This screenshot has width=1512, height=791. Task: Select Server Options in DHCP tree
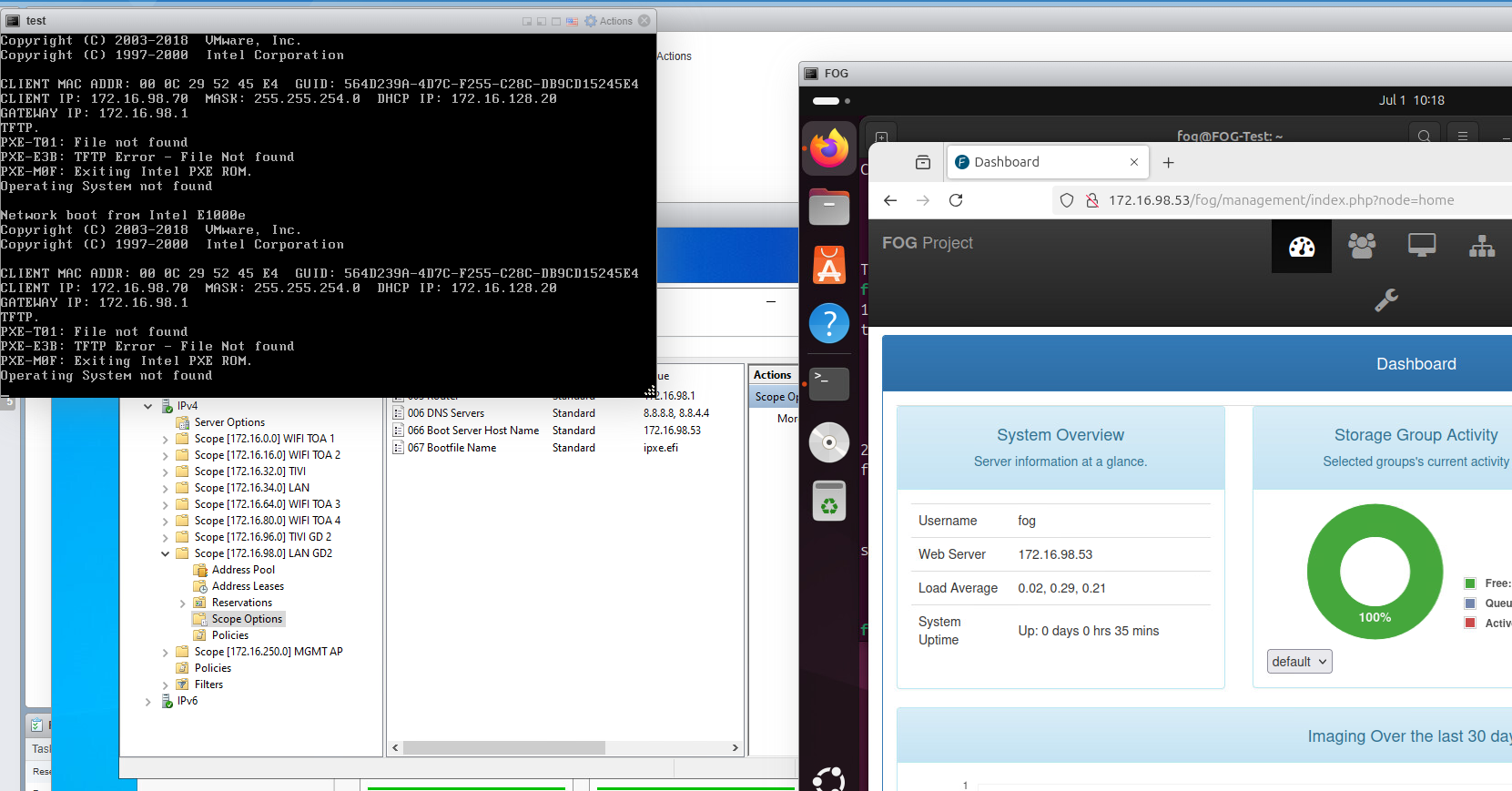tap(229, 422)
